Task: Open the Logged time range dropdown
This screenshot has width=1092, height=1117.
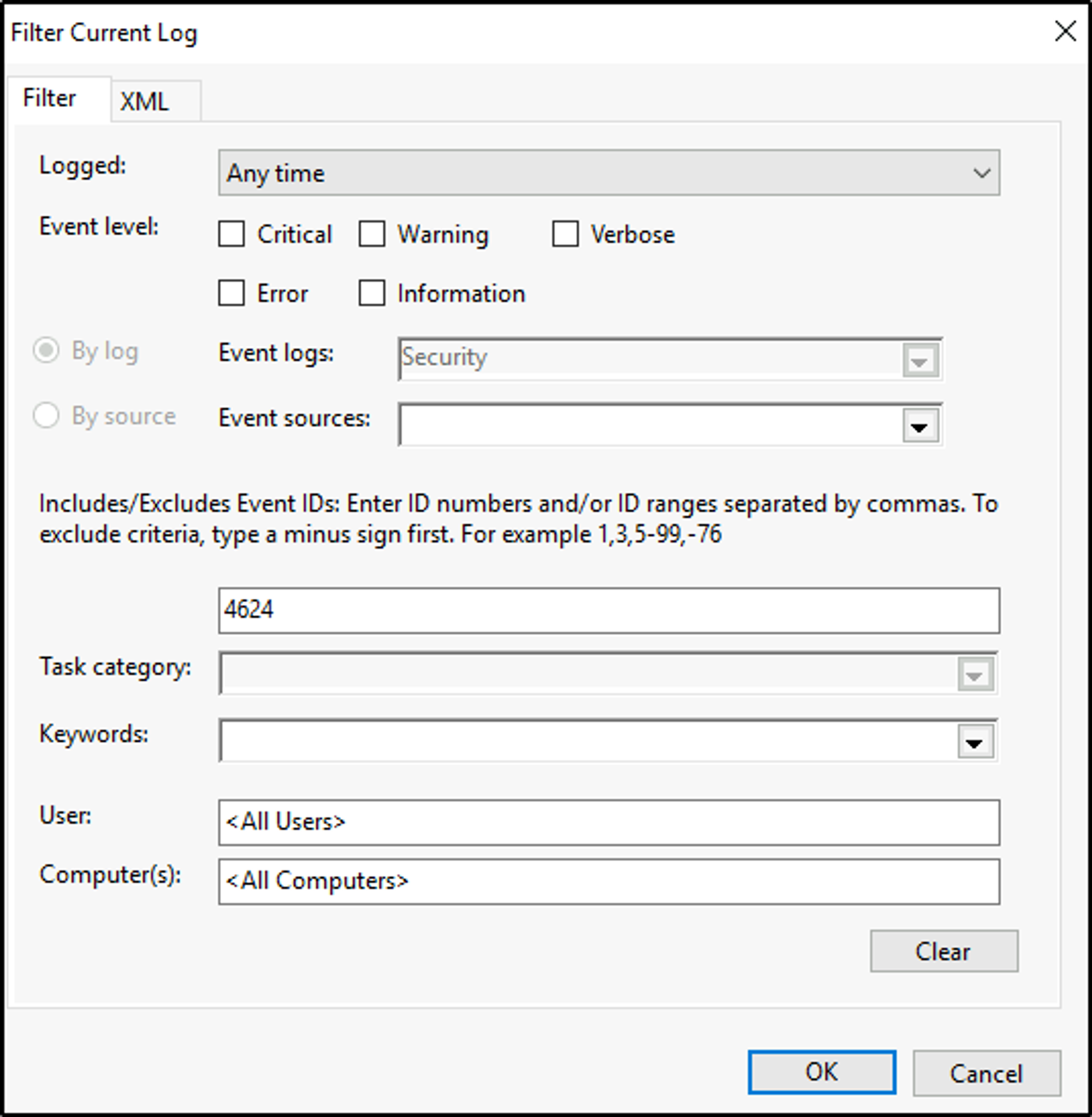Action: point(981,172)
